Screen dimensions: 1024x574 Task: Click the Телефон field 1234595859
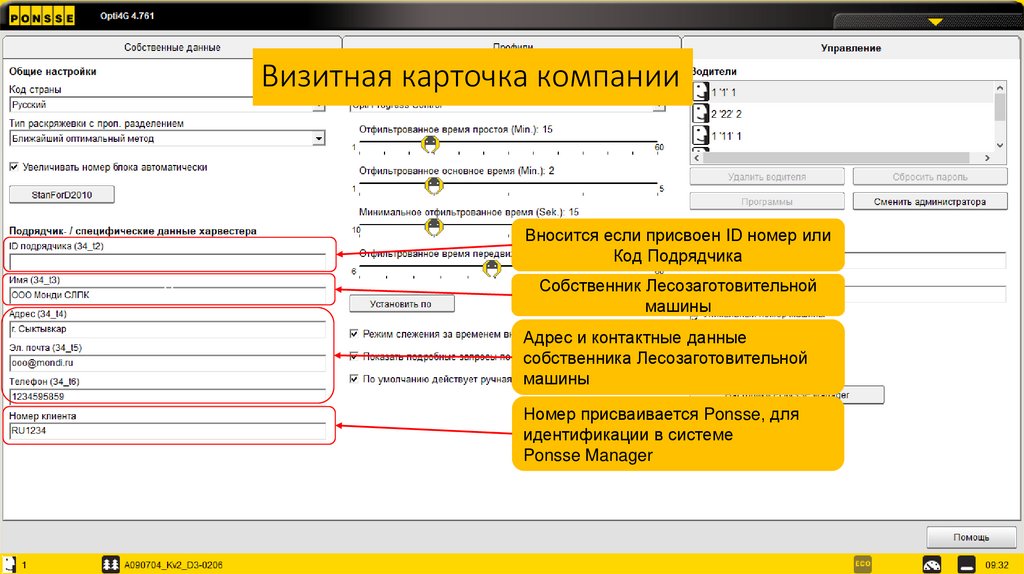coord(168,396)
